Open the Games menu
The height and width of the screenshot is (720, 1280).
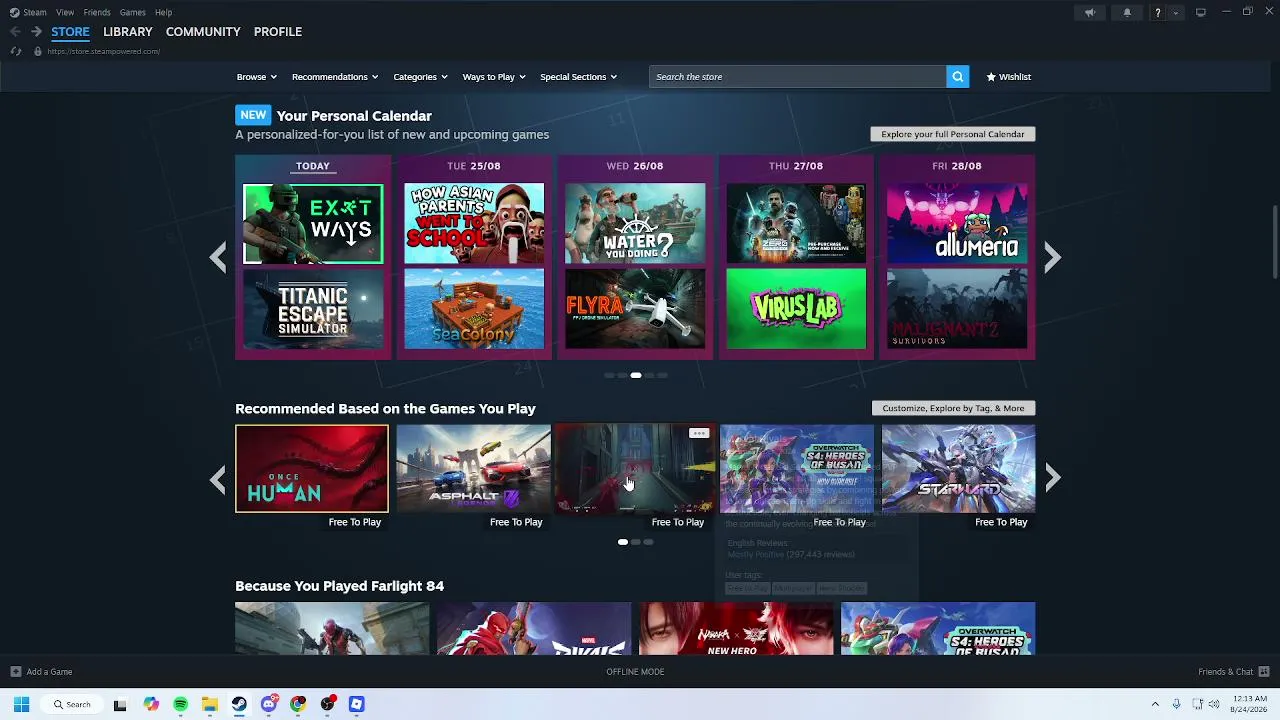tap(133, 12)
